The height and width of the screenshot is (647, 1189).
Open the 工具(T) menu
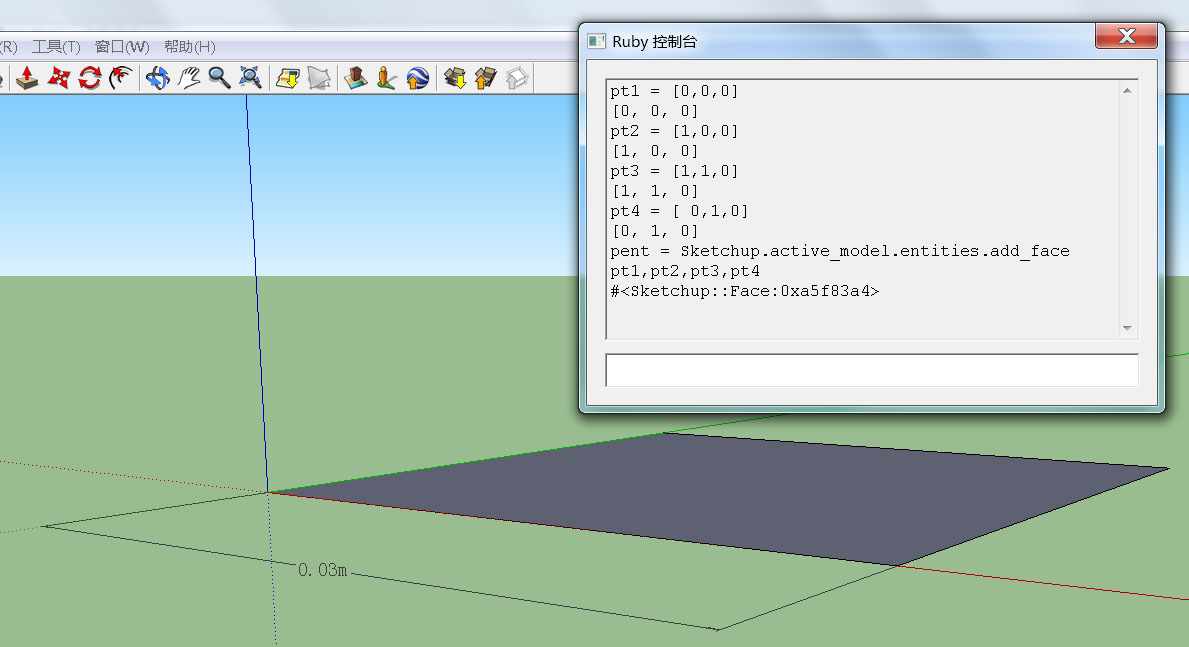[x=57, y=46]
